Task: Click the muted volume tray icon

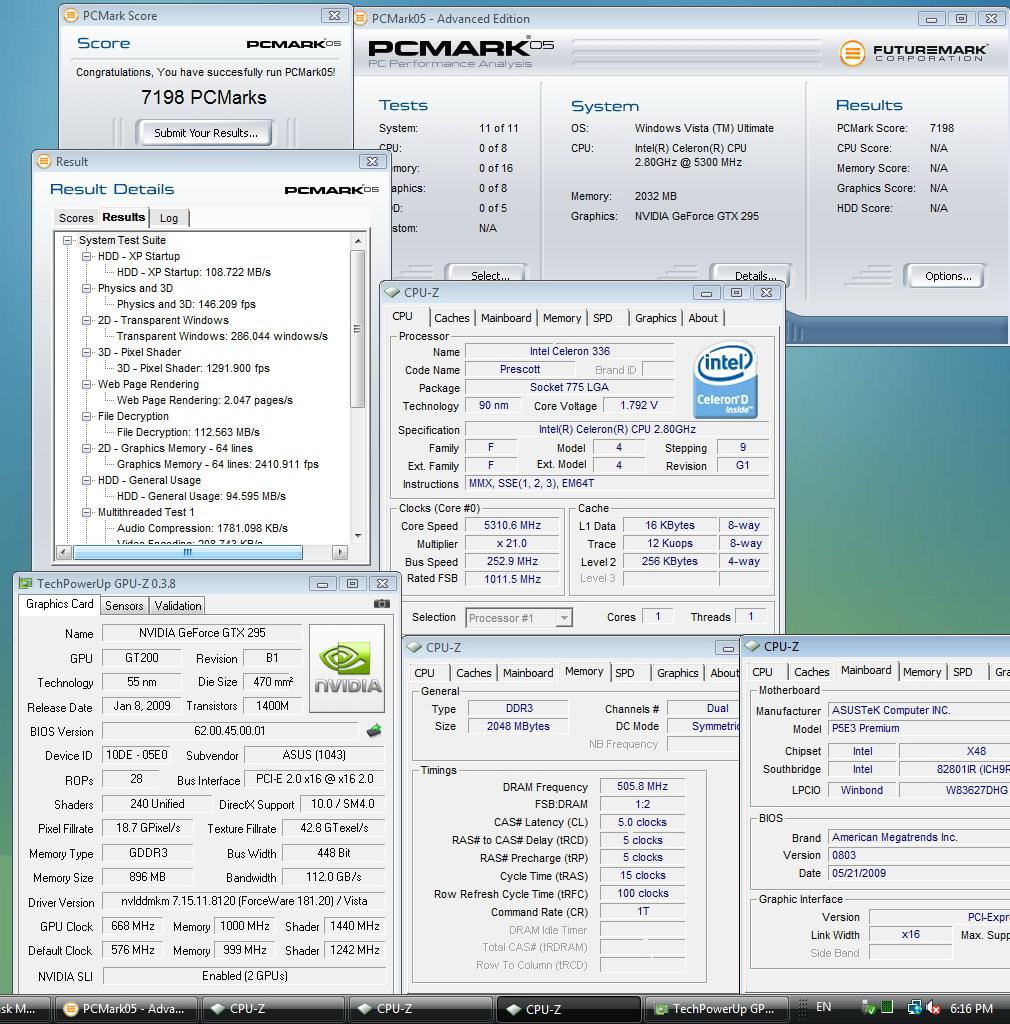Action: [x=934, y=1008]
